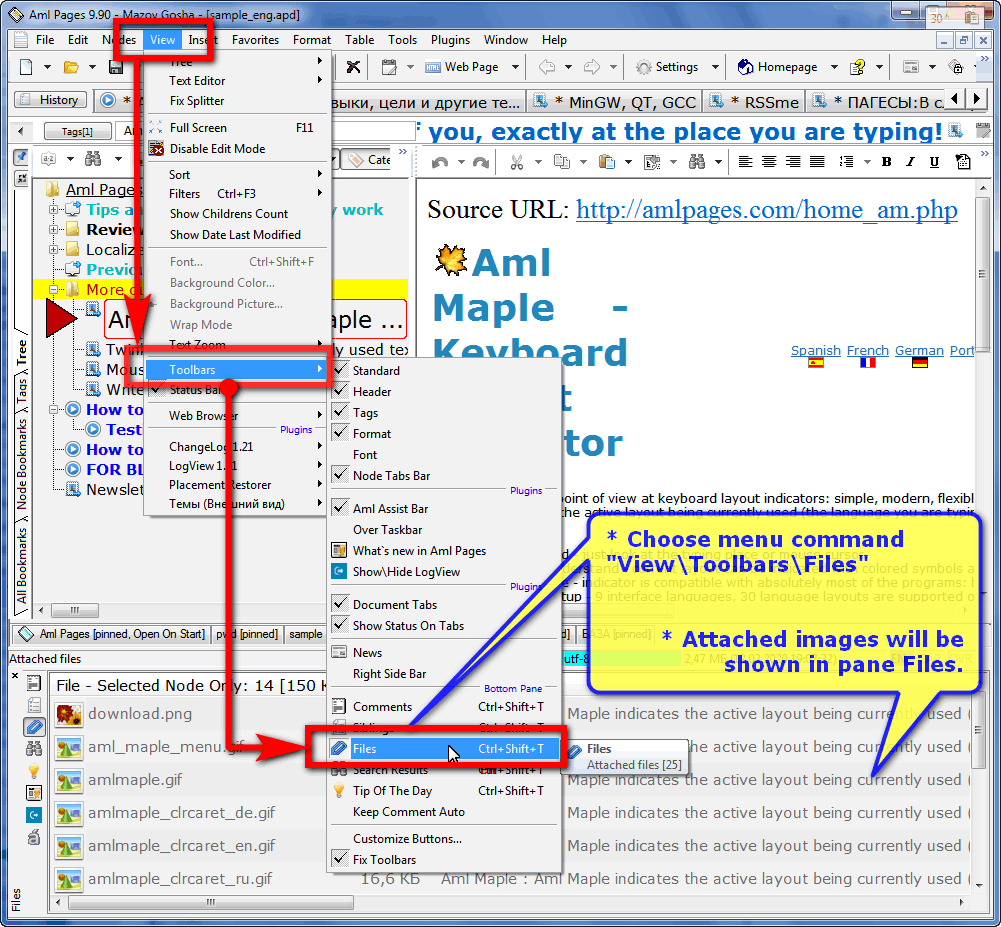This screenshot has width=1001, height=927.
Task: Redo the edit in editor toolbar
Action: click(x=481, y=162)
